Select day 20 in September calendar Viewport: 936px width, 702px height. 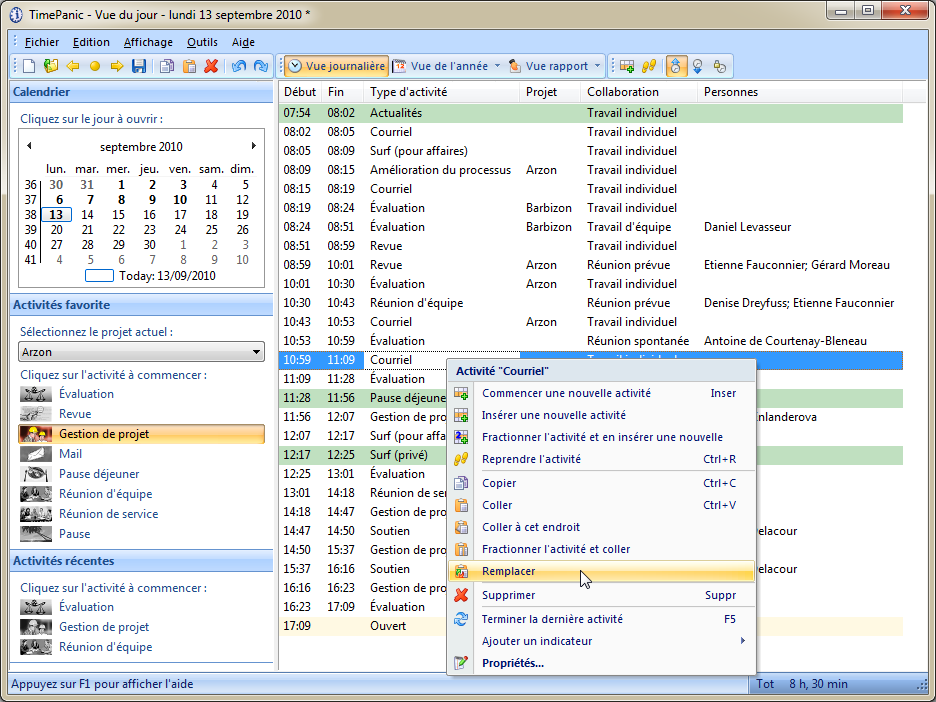(x=56, y=230)
